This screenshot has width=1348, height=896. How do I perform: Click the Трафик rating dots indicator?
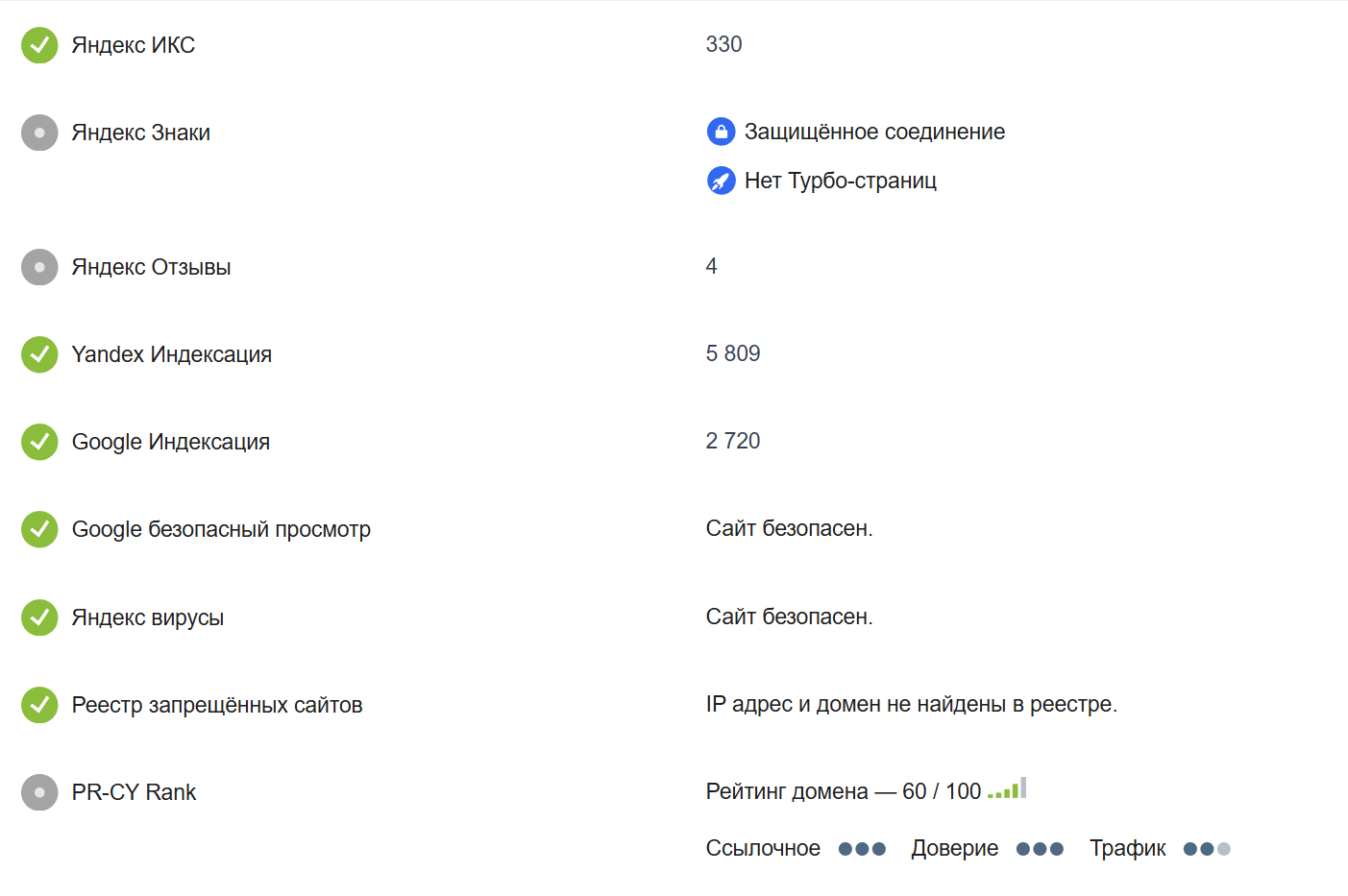[x=1207, y=849]
